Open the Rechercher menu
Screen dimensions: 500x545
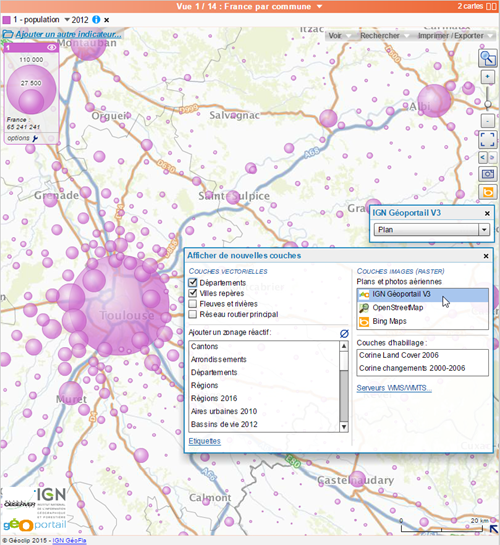point(384,35)
